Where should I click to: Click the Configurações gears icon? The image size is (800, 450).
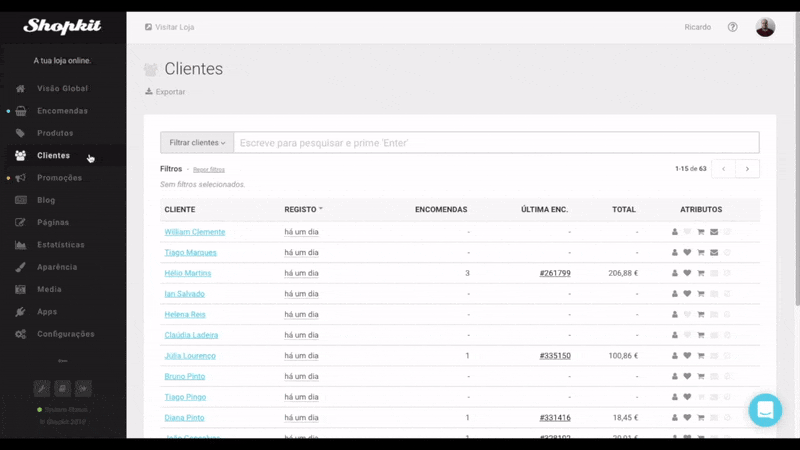coord(20,334)
